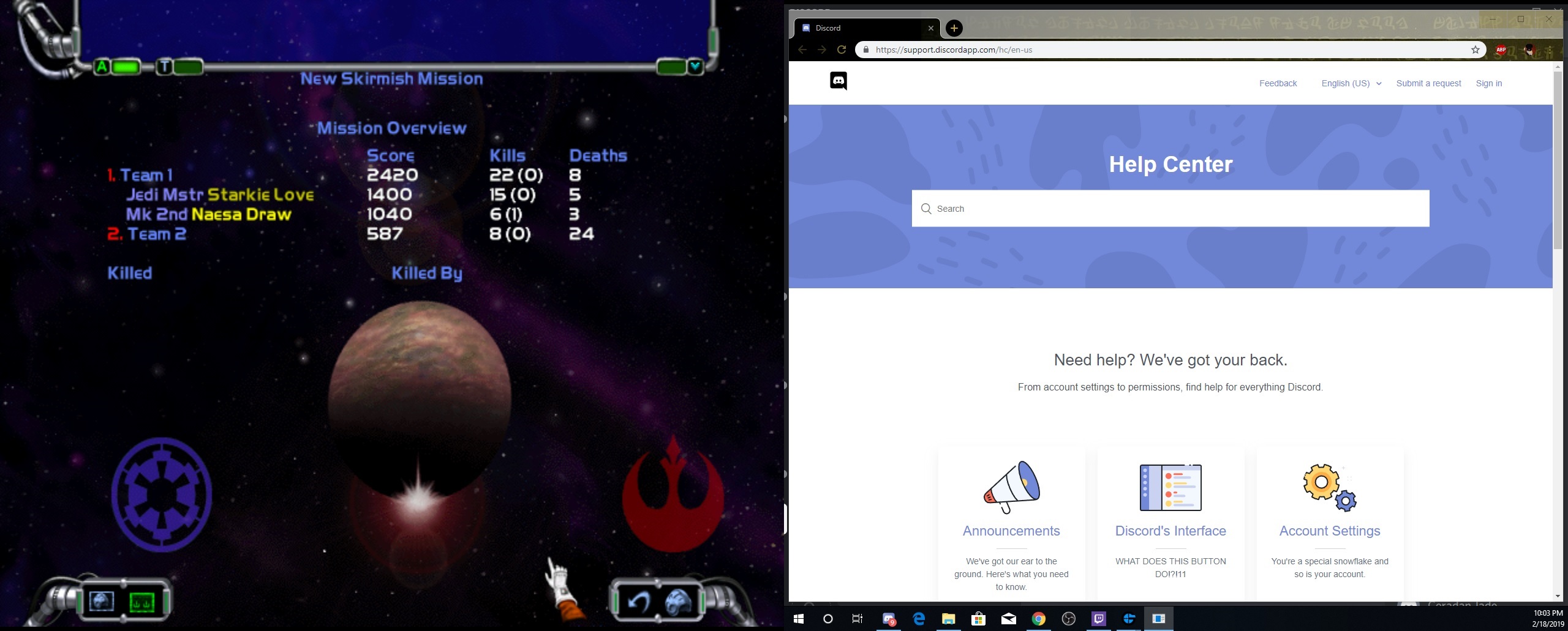This screenshot has width=1568, height=631.
Task: Open the Submit a request link
Action: point(1428,83)
